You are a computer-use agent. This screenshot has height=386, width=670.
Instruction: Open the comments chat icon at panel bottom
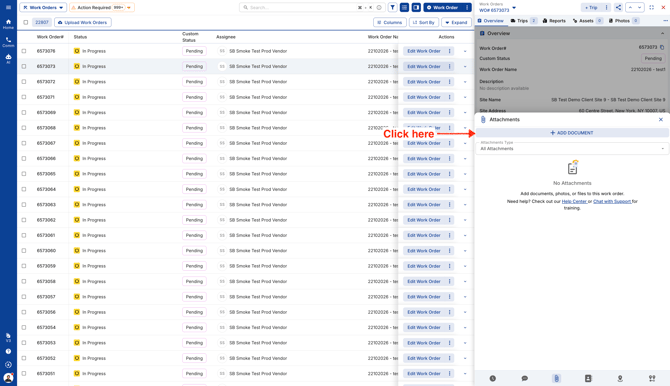525,378
